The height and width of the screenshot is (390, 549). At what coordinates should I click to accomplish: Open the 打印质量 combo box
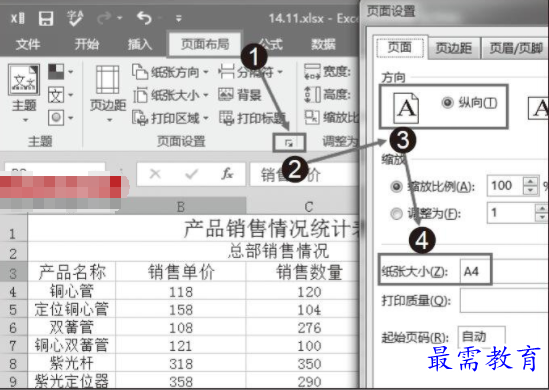[504, 301]
